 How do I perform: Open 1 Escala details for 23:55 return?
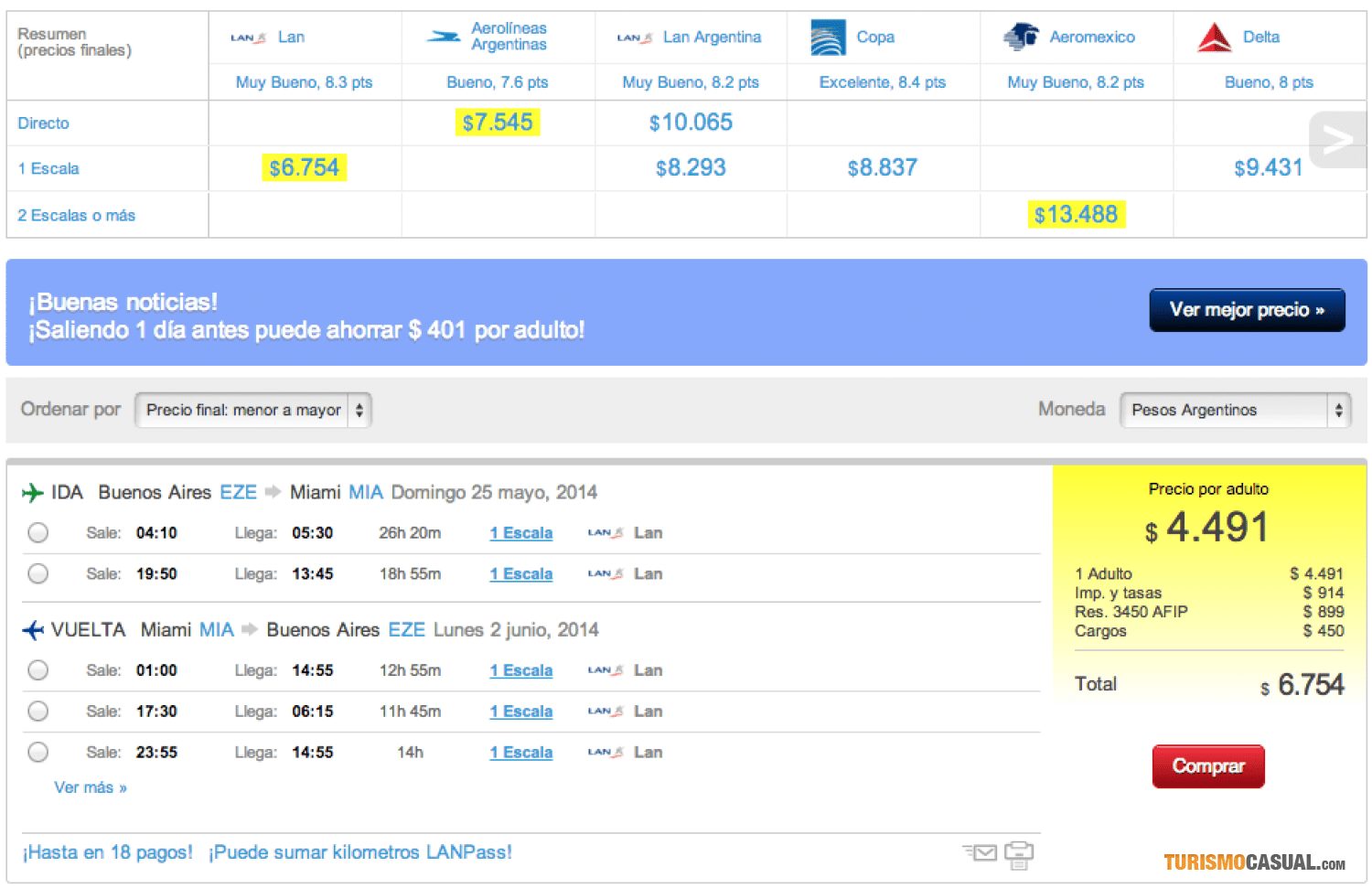521,753
